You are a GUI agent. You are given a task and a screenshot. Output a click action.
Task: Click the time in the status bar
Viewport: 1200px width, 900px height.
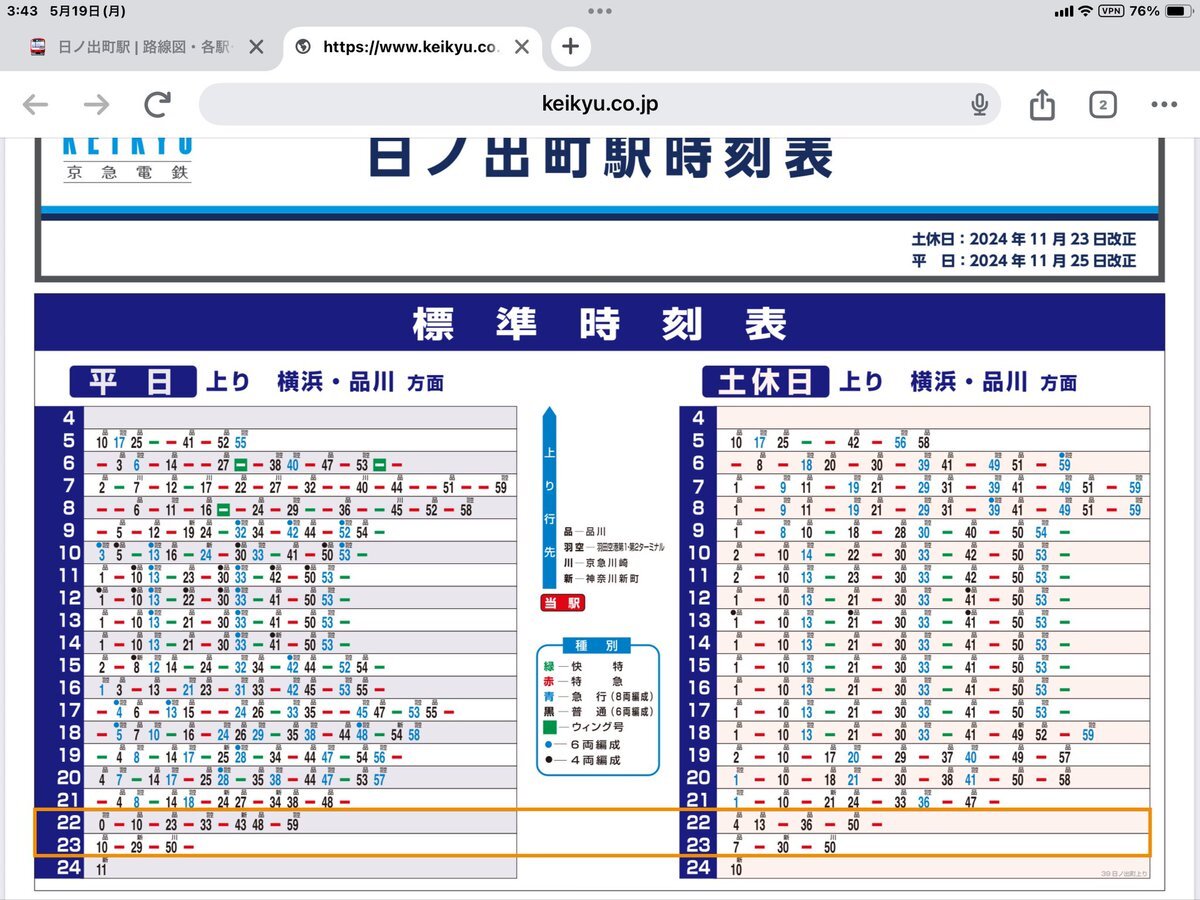coord(22,11)
